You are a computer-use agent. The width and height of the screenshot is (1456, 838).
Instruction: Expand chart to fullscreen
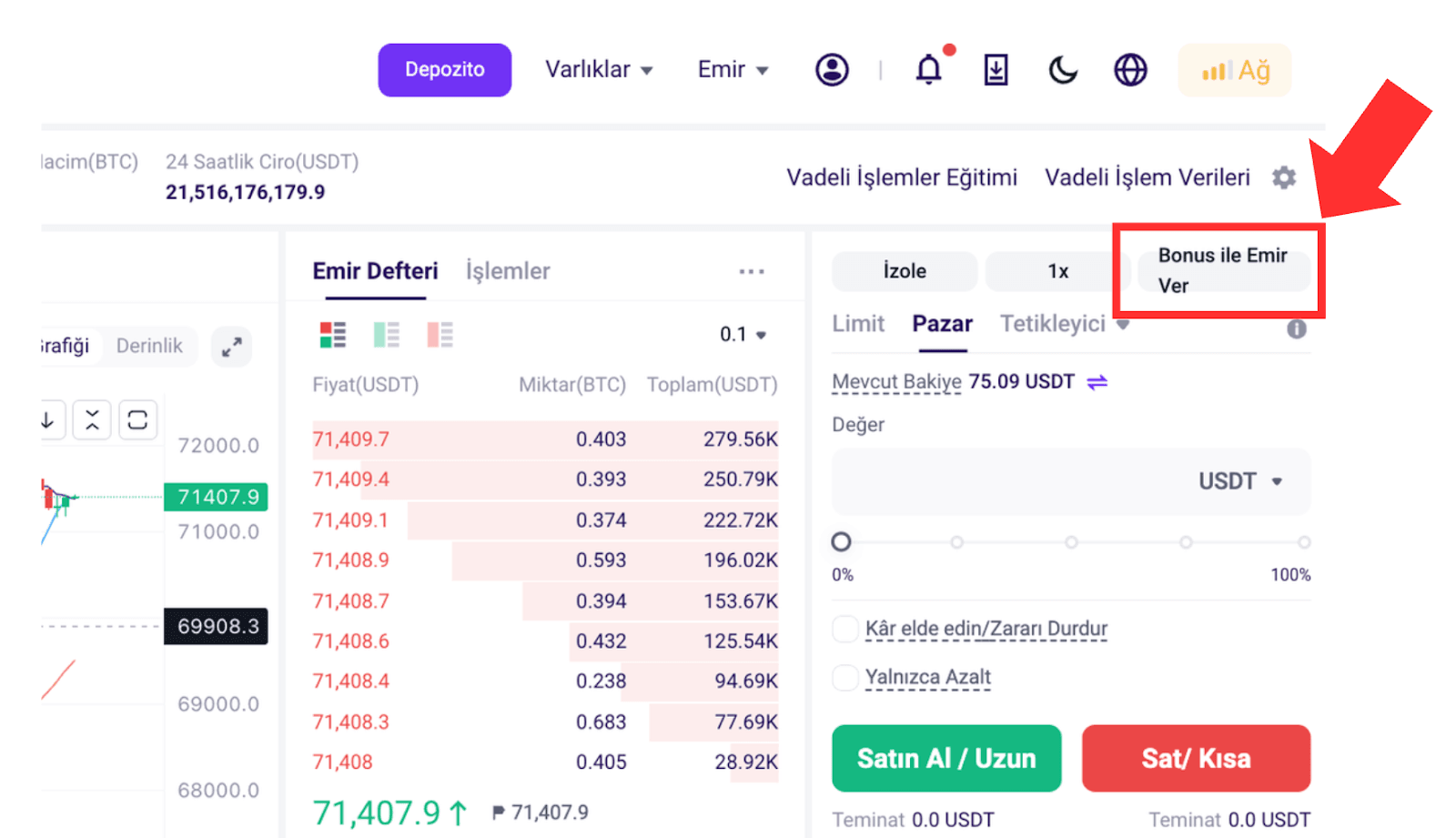click(231, 347)
